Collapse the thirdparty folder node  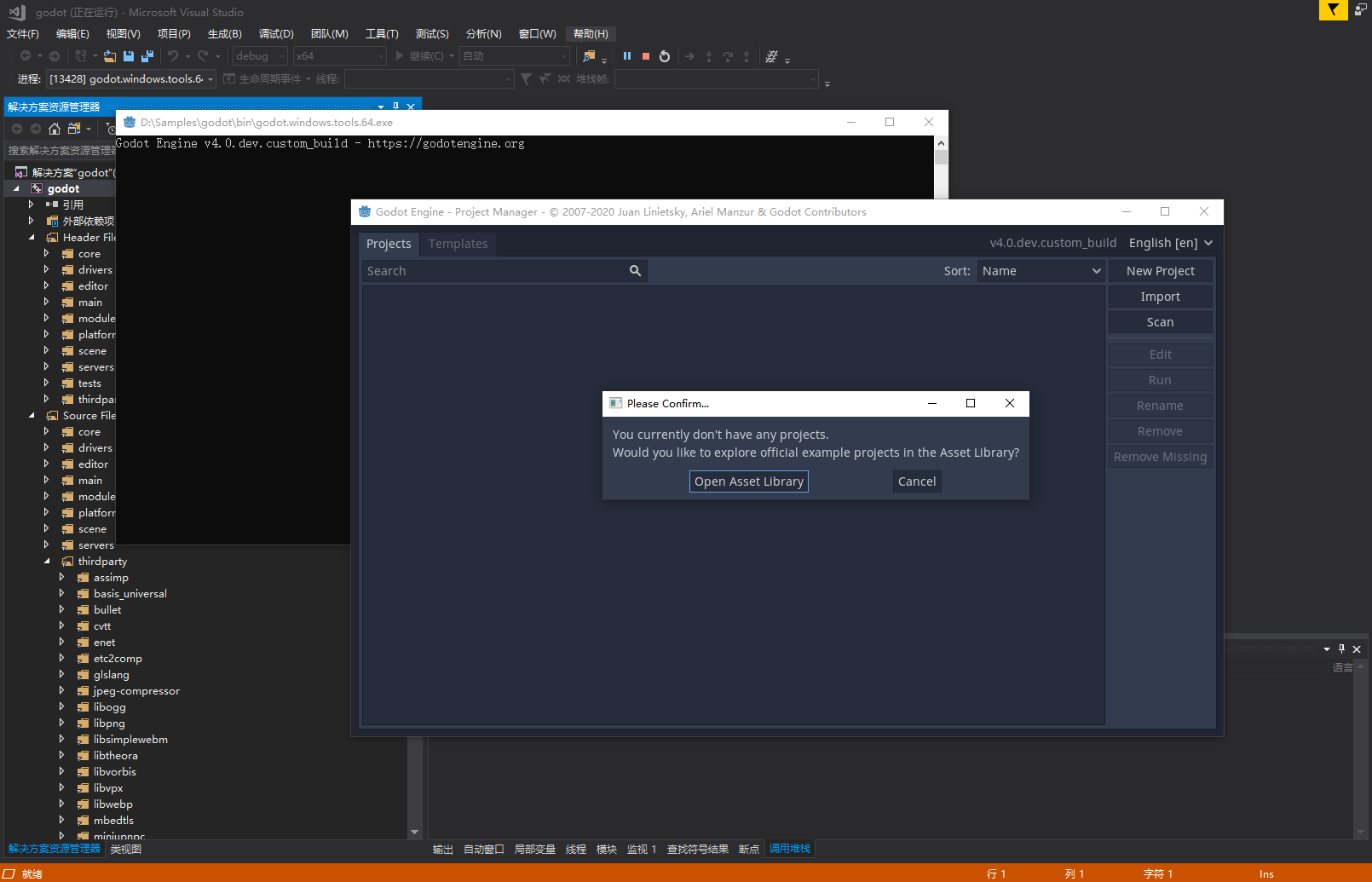[47, 562]
